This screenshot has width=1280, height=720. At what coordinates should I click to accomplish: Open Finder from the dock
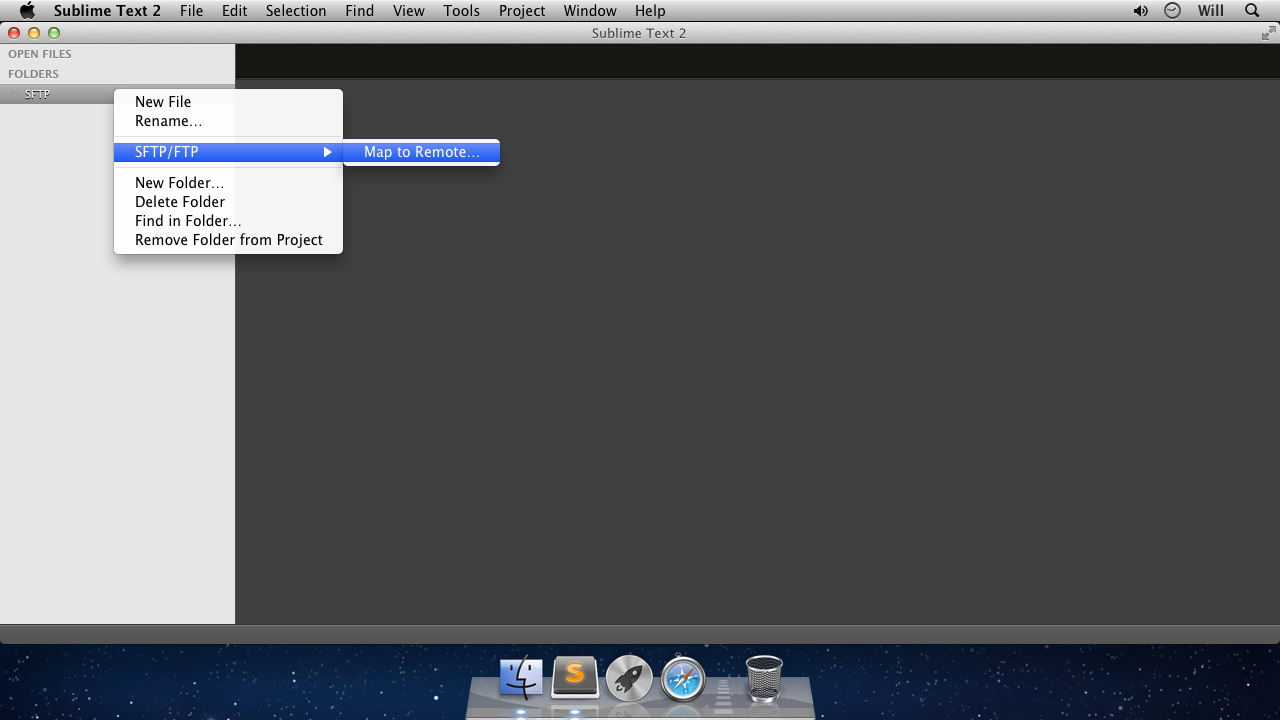click(x=521, y=678)
